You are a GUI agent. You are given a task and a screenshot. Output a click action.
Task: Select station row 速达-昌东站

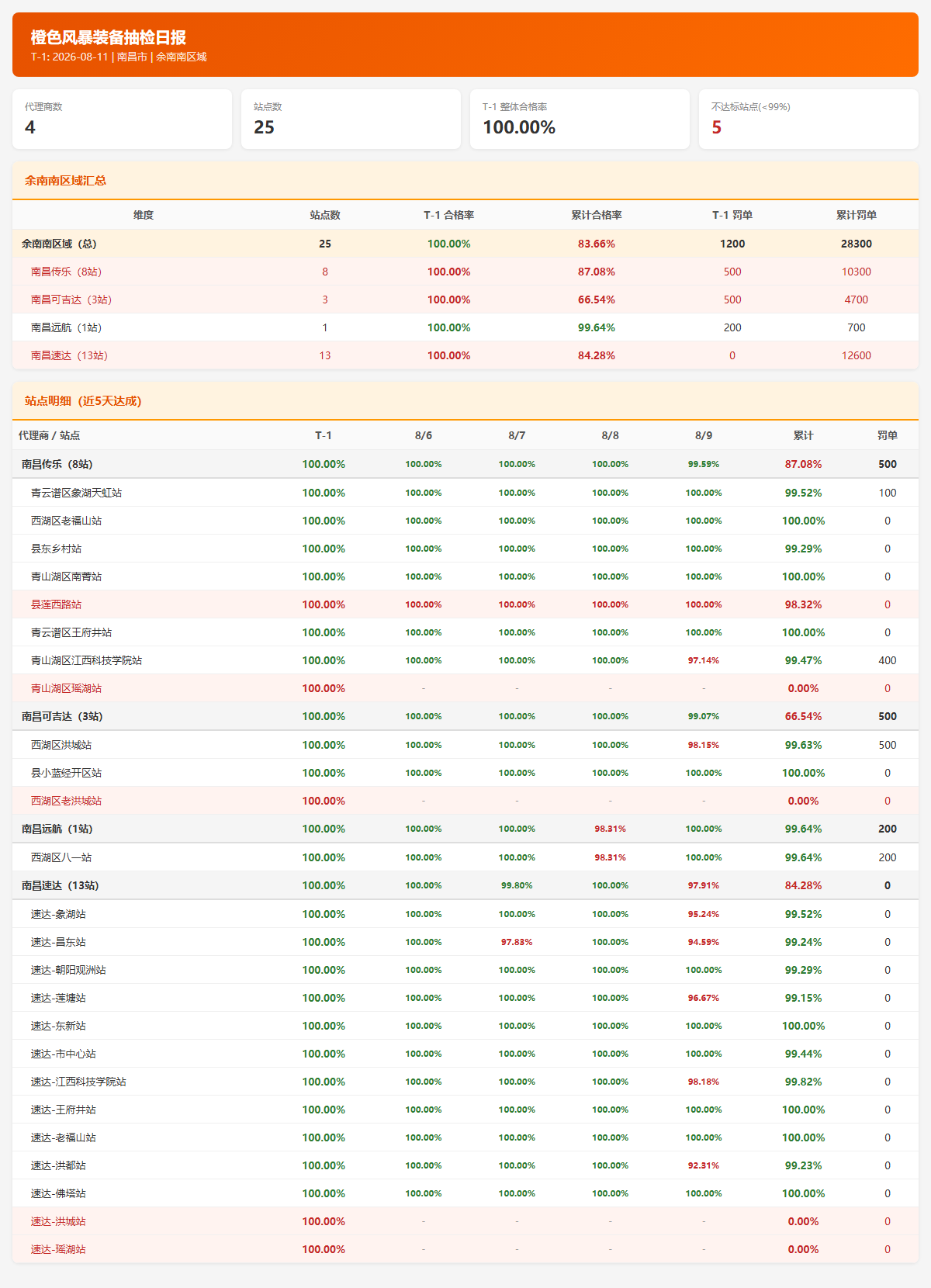tap(465, 942)
